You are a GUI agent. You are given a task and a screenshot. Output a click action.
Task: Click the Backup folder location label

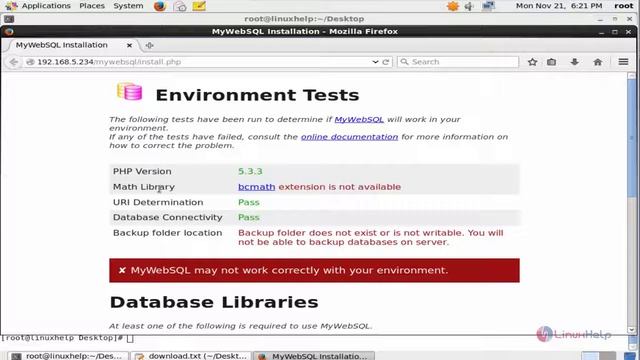167,233
